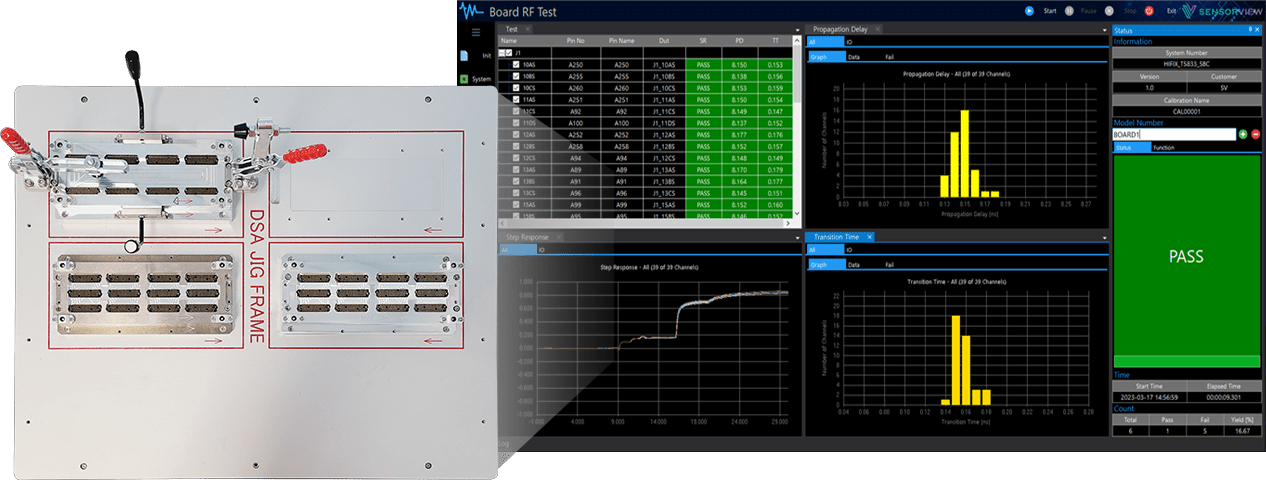This screenshot has width=1266, height=480.
Task: Select the Test tab
Action: tap(512, 30)
